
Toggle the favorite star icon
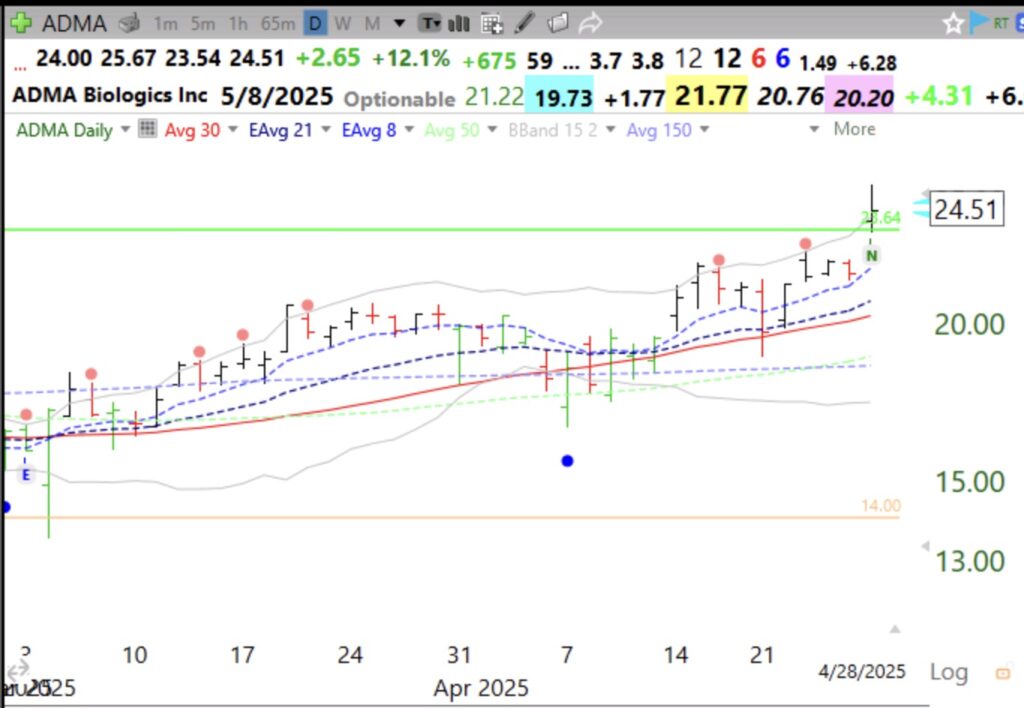953,24
